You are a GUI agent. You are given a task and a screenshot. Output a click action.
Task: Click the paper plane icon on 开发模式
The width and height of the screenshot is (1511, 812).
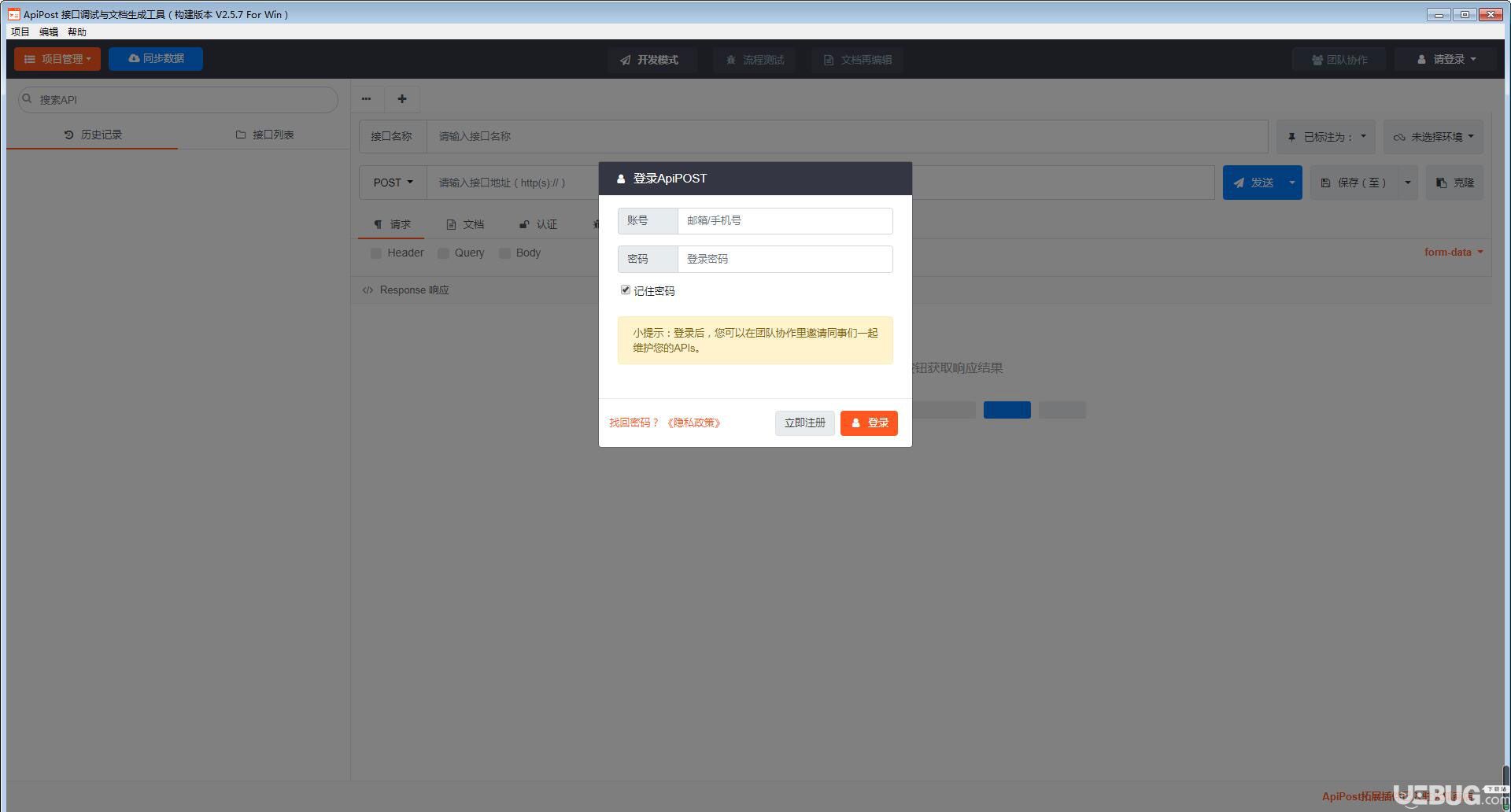[625, 60]
